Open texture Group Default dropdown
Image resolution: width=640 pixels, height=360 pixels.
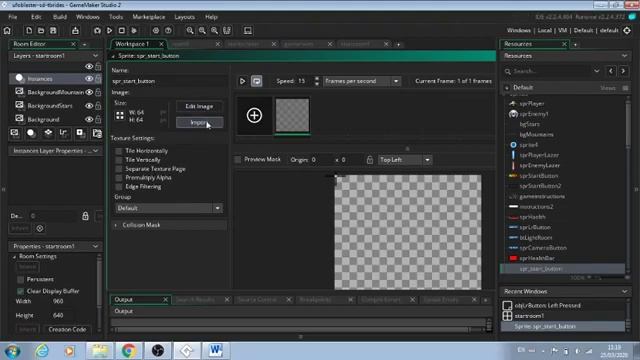point(169,208)
